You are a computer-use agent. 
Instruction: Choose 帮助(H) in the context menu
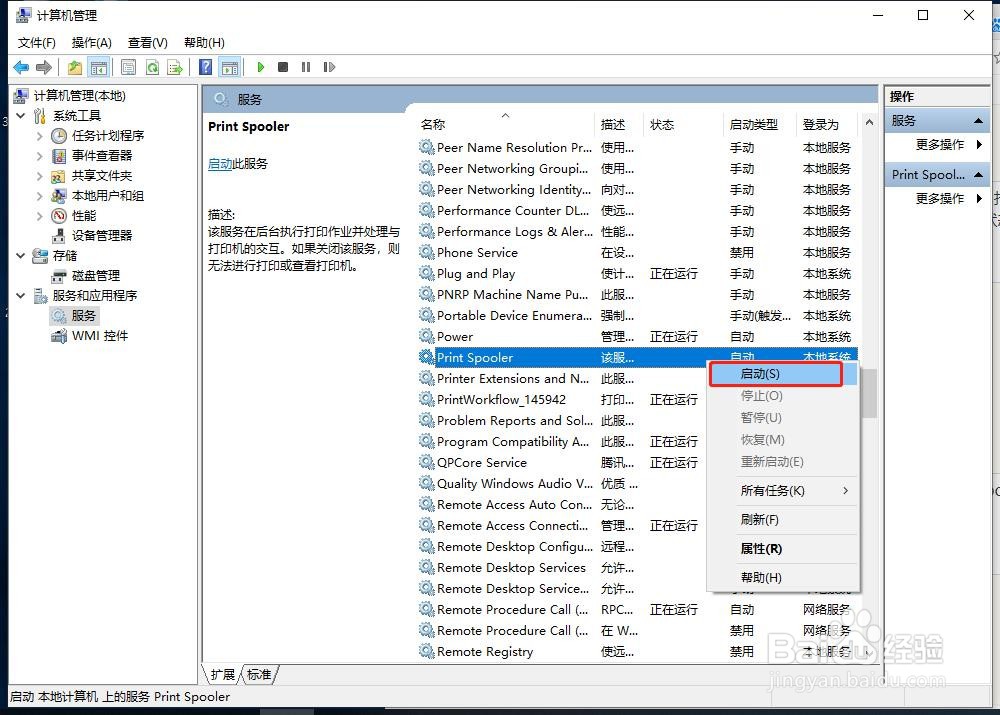784,577
